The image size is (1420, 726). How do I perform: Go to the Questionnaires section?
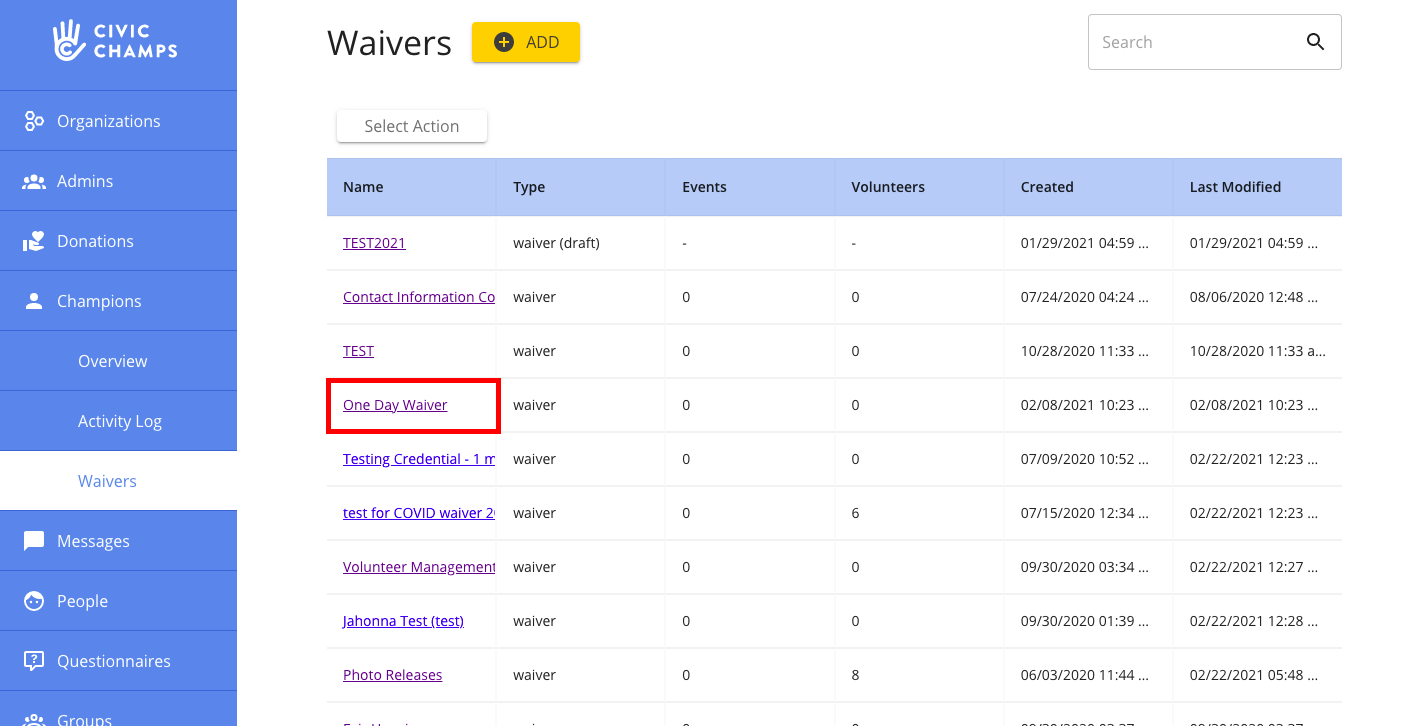(x=118, y=661)
